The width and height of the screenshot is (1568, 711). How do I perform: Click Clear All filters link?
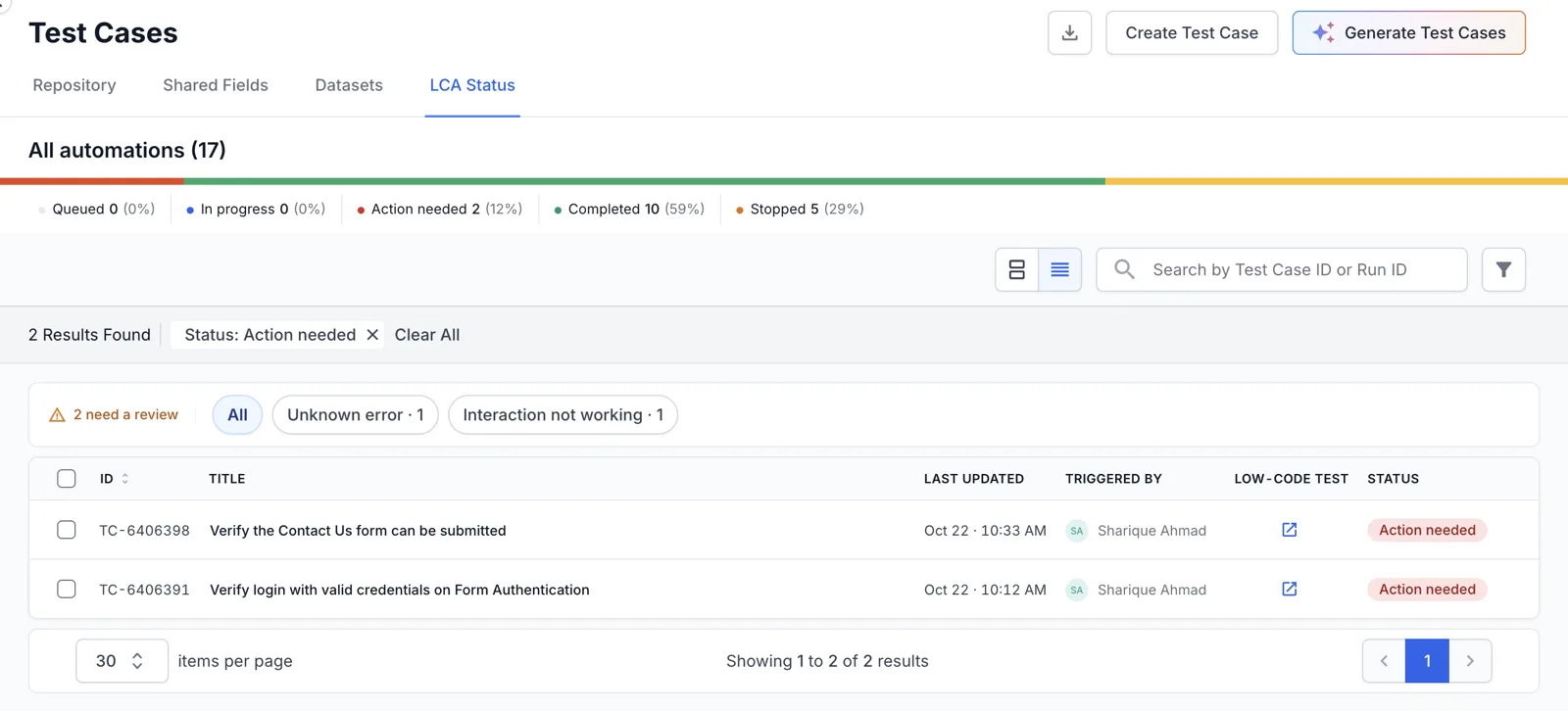coord(427,335)
